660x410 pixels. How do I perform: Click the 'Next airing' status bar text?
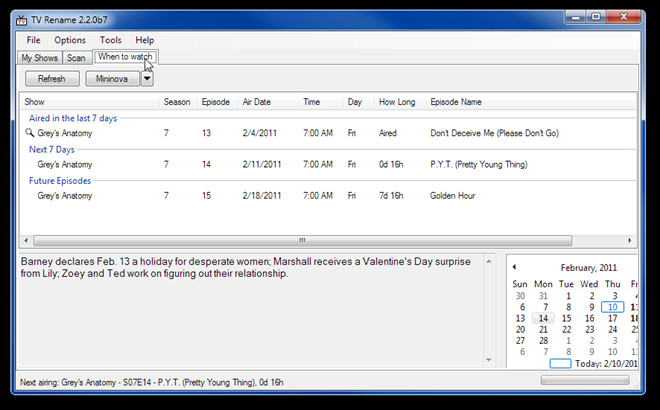click(152, 382)
